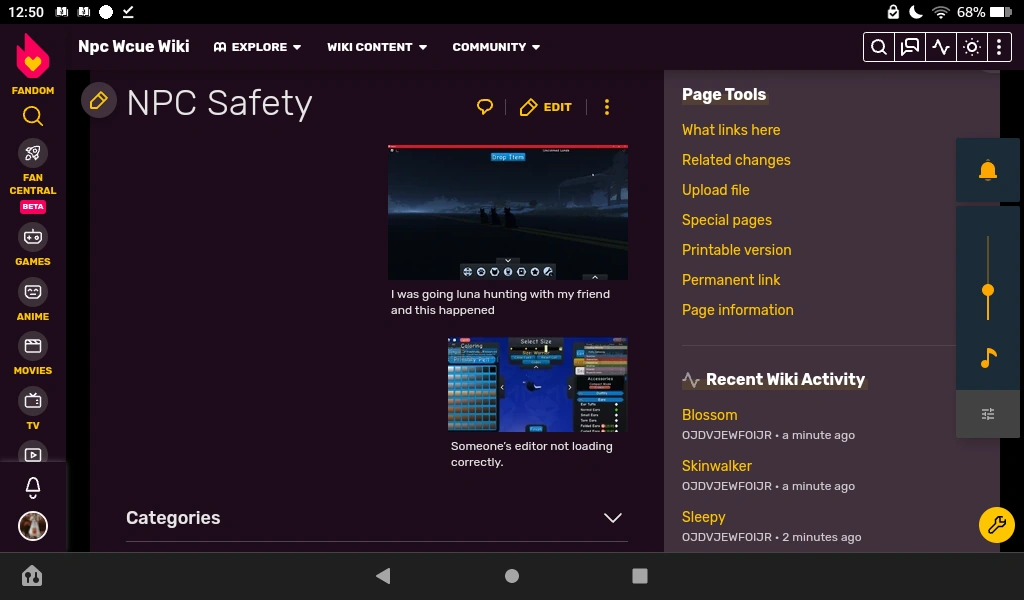Open the page comments speech bubble icon
Image resolution: width=1024 pixels, height=600 pixels.
(485, 107)
